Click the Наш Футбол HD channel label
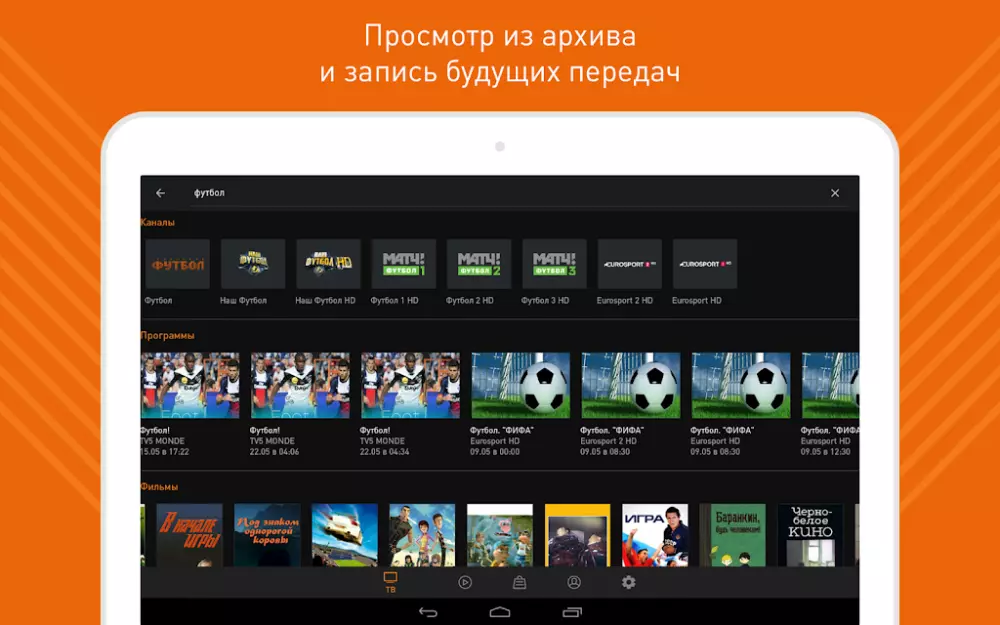 tap(325, 300)
